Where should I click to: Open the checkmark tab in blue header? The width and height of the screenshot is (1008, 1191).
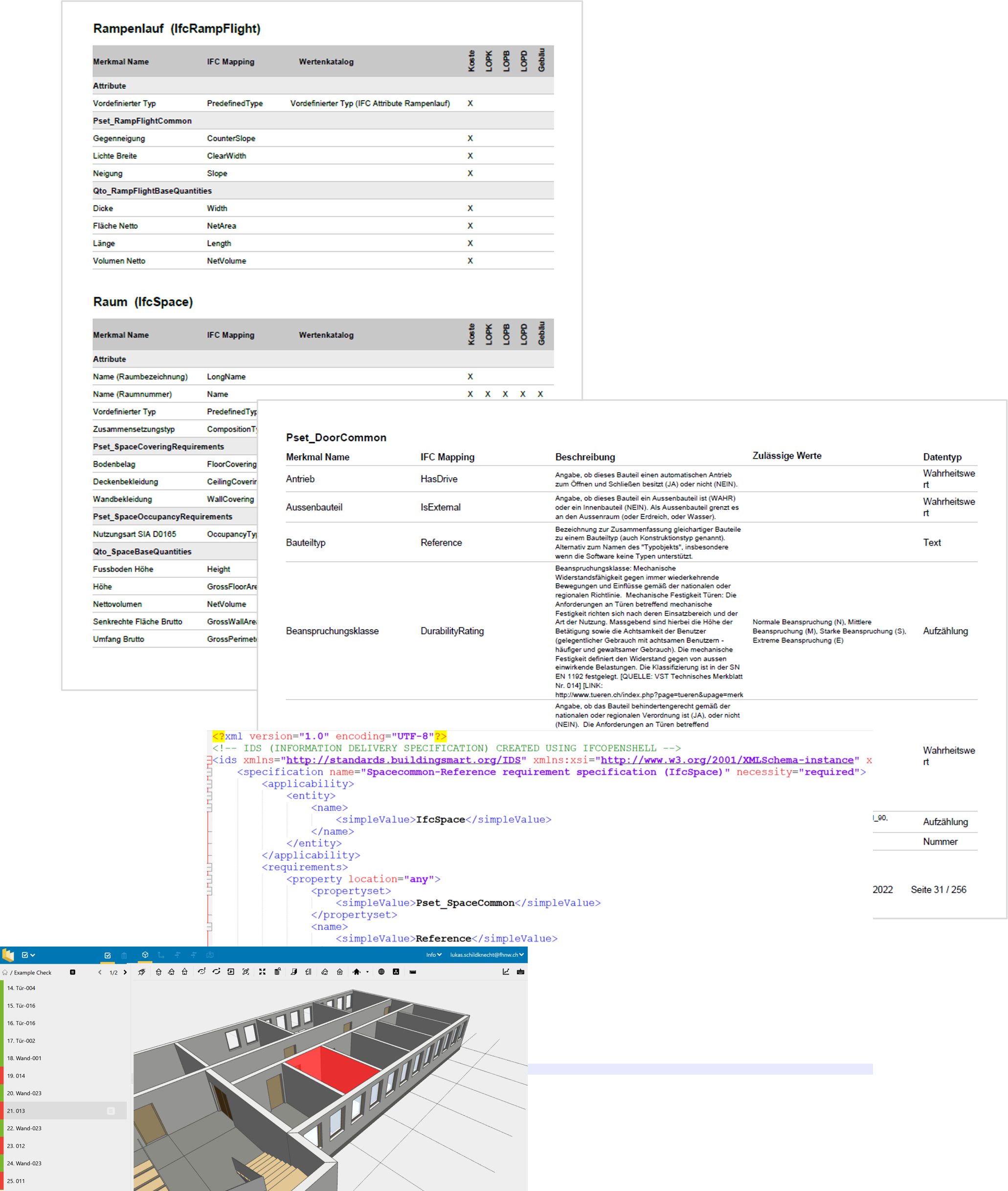tap(108, 955)
